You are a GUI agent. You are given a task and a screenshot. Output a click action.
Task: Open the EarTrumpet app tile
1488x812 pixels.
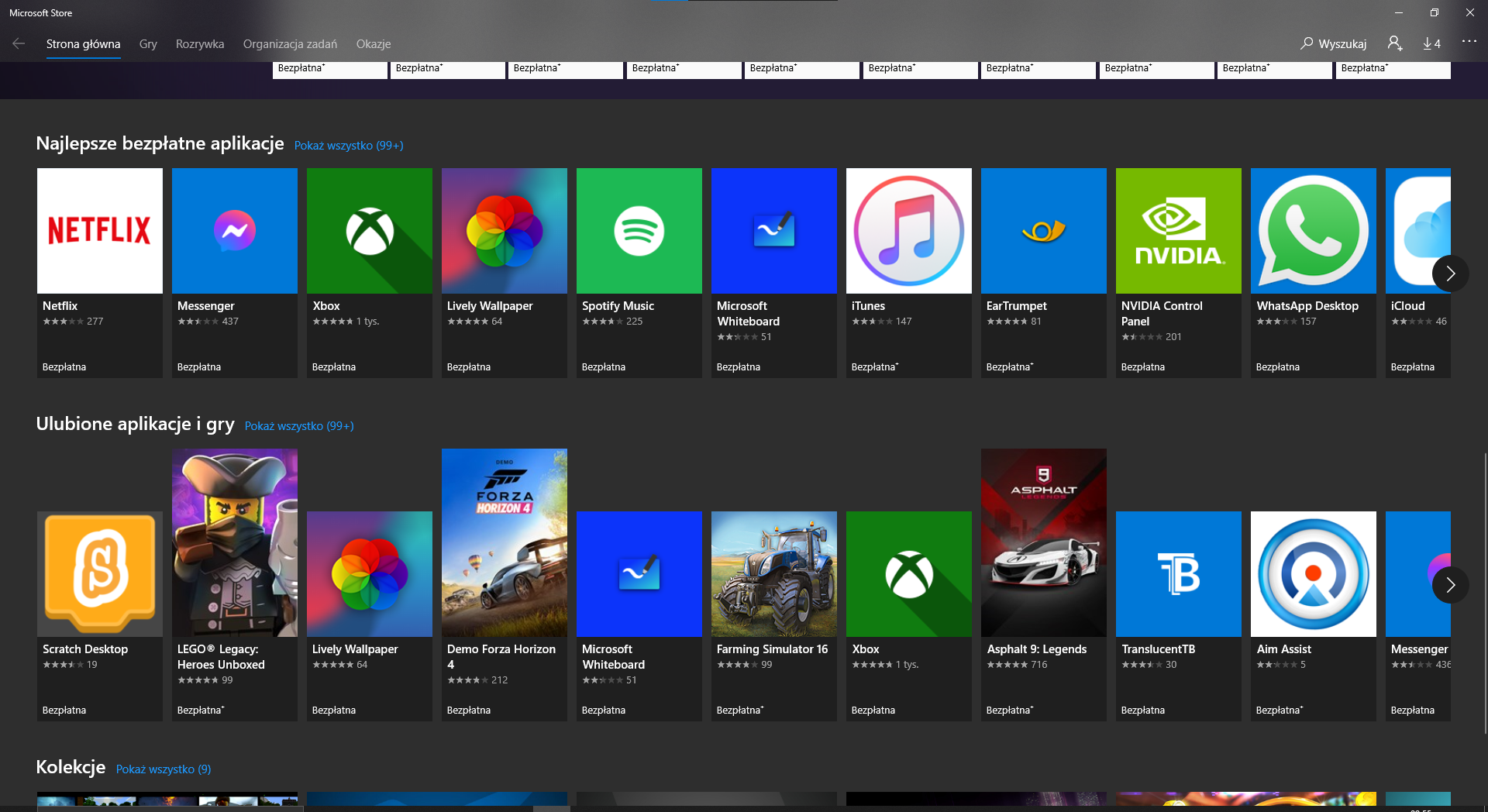[1044, 273]
